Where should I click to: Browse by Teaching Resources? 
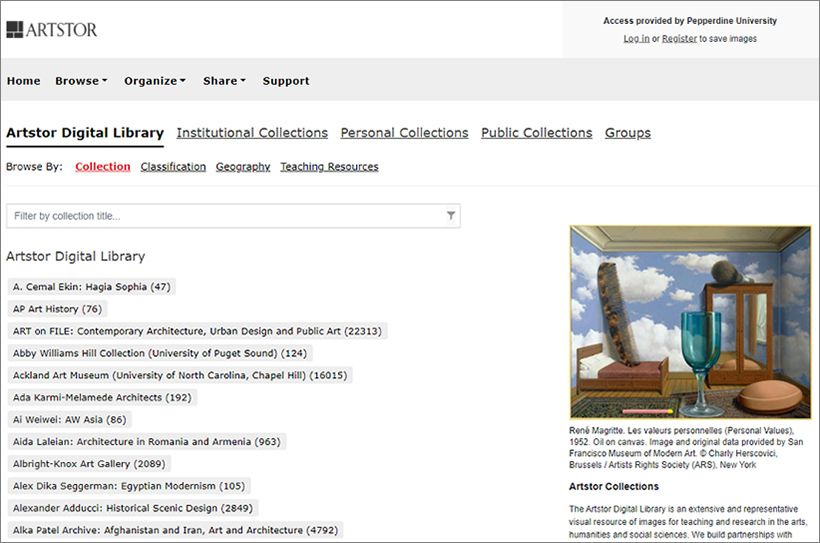329,166
